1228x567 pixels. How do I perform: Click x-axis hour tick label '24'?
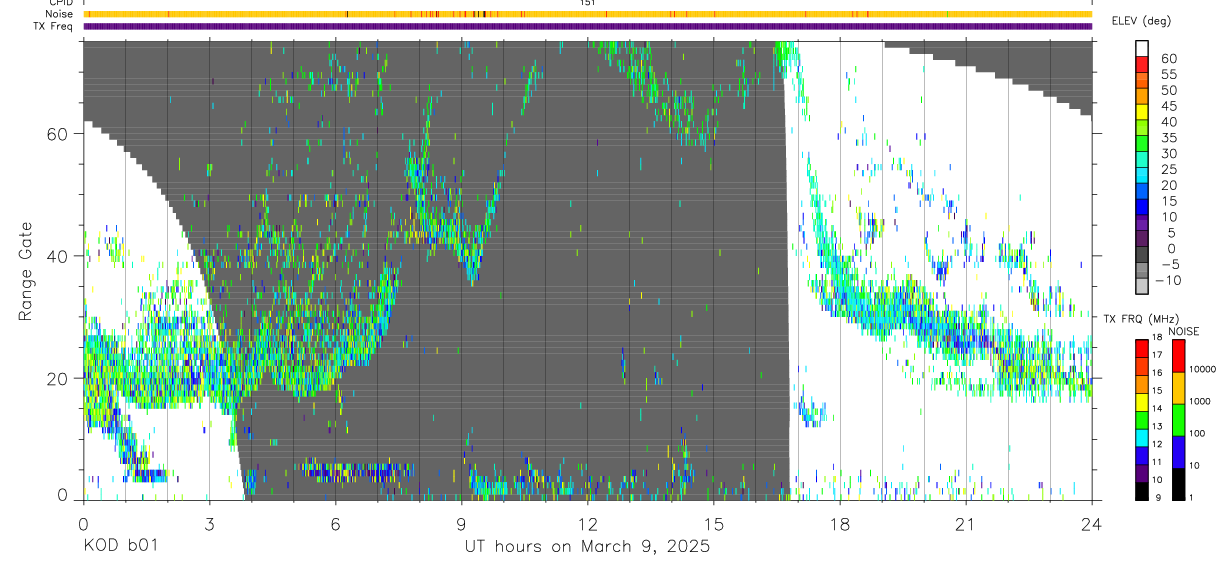pyautogui.click(x=1092, y=523)
